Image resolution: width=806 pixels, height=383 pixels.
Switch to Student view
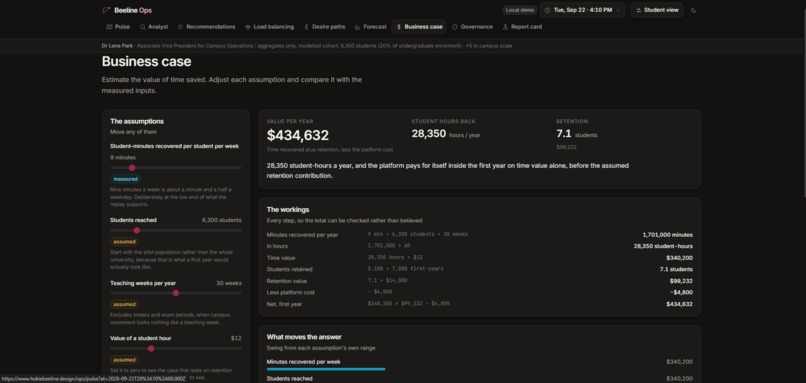click(656, 10)
